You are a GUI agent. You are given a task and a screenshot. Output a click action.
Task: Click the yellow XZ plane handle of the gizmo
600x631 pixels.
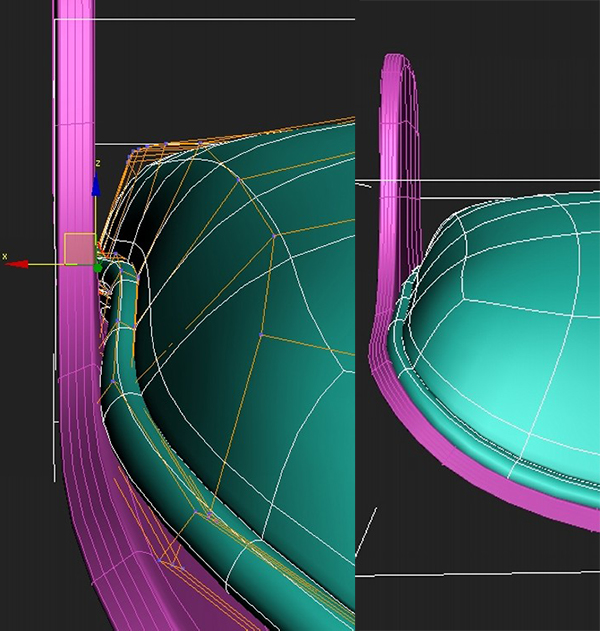tap(80, 249)
